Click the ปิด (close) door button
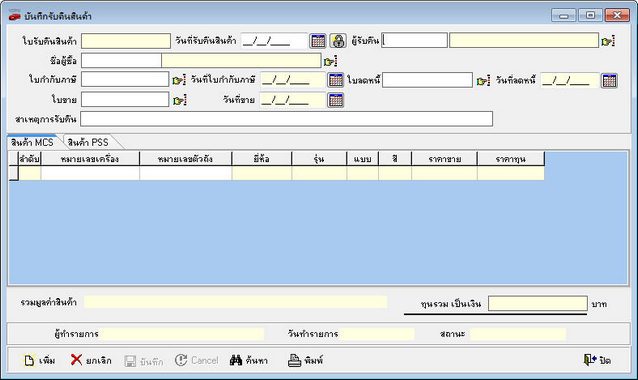The height and width of the screenshot is (380, 638). [597, 360]
